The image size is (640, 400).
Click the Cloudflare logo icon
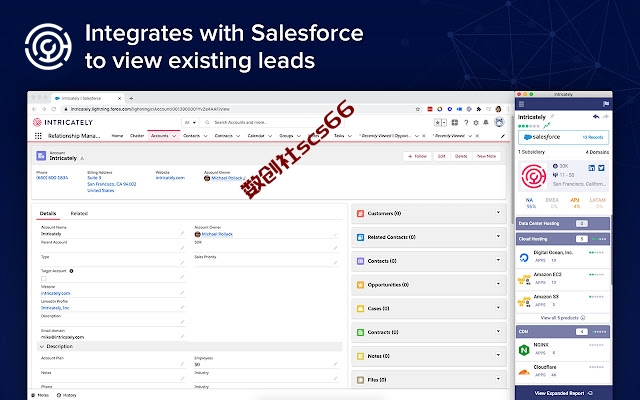click(x=524, y=372)
